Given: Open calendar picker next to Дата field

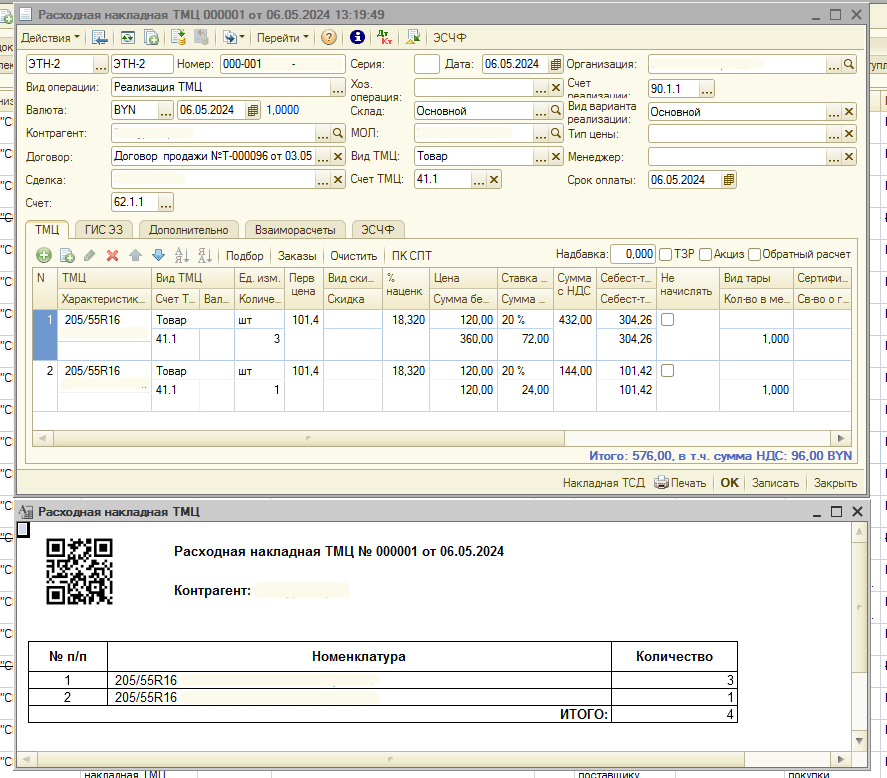Looking at the screenshot, I should [x=556, y=64].
